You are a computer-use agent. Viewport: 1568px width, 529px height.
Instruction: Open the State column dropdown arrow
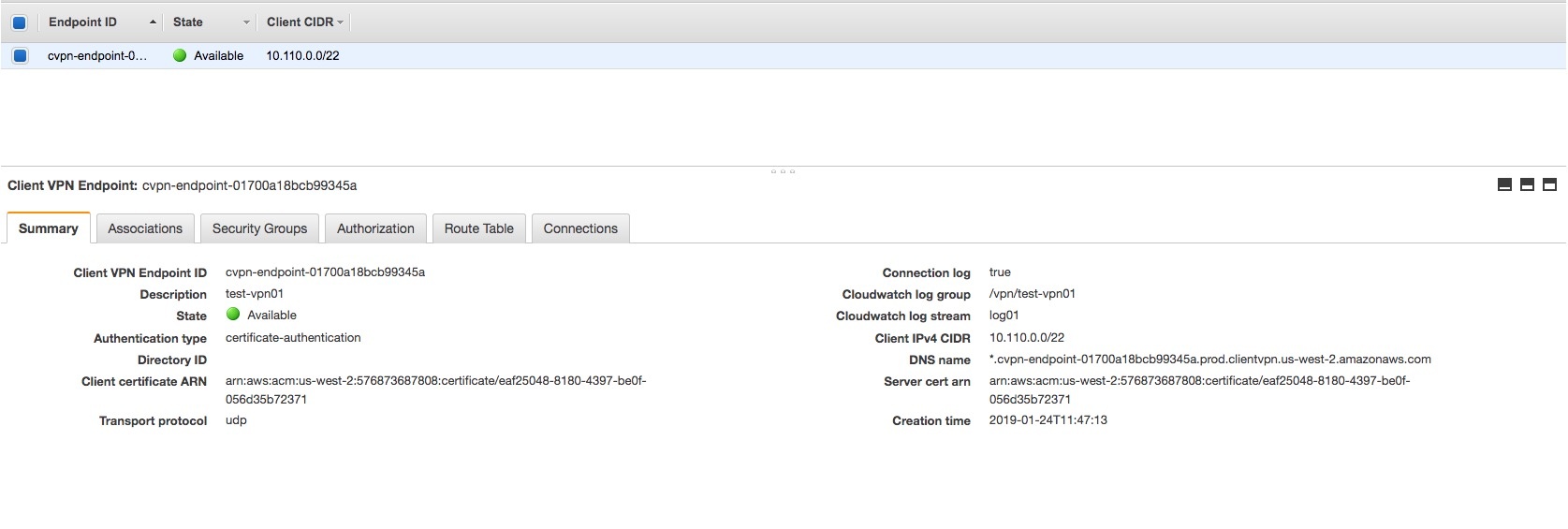246,22
